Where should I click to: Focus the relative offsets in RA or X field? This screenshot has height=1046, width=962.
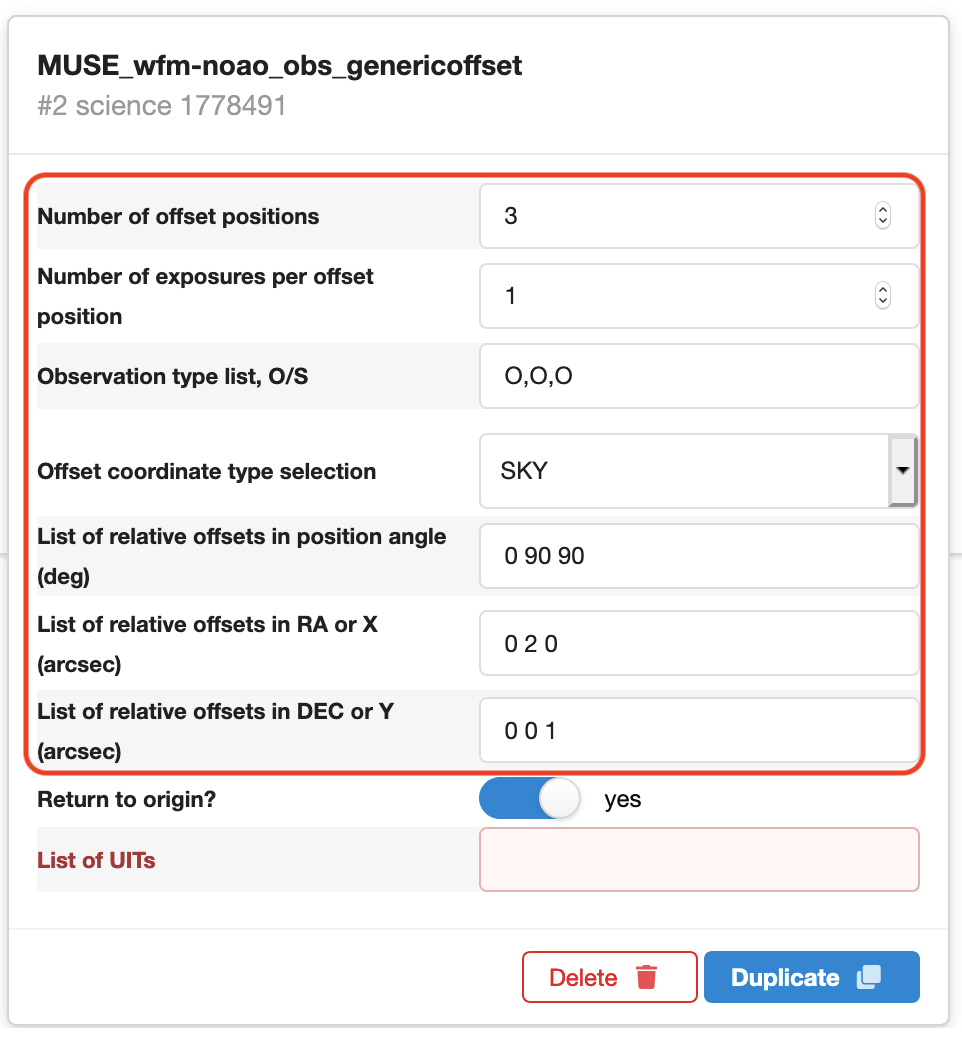tap(699, 644)
